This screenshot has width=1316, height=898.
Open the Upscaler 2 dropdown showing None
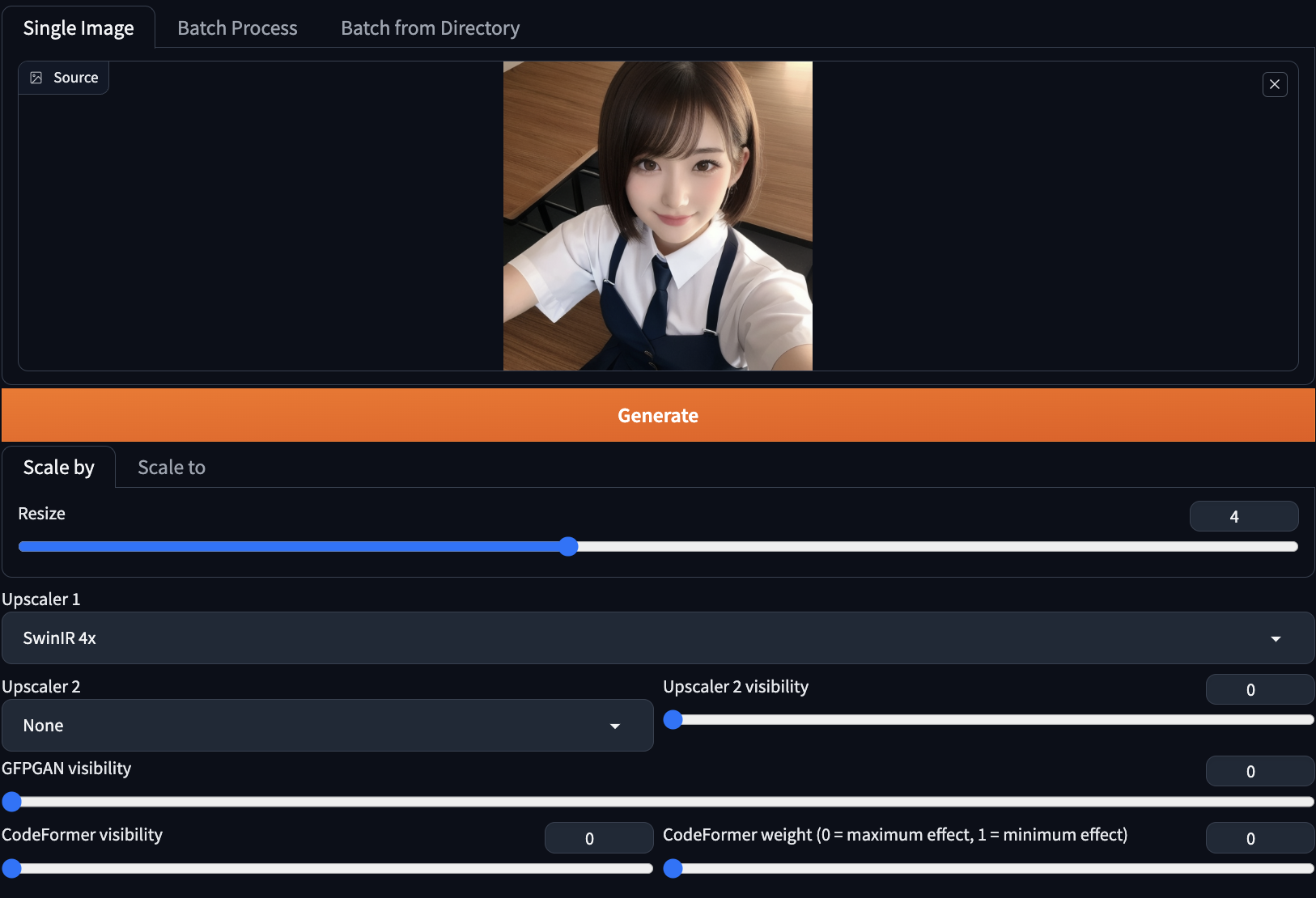[x=326, y=725]
